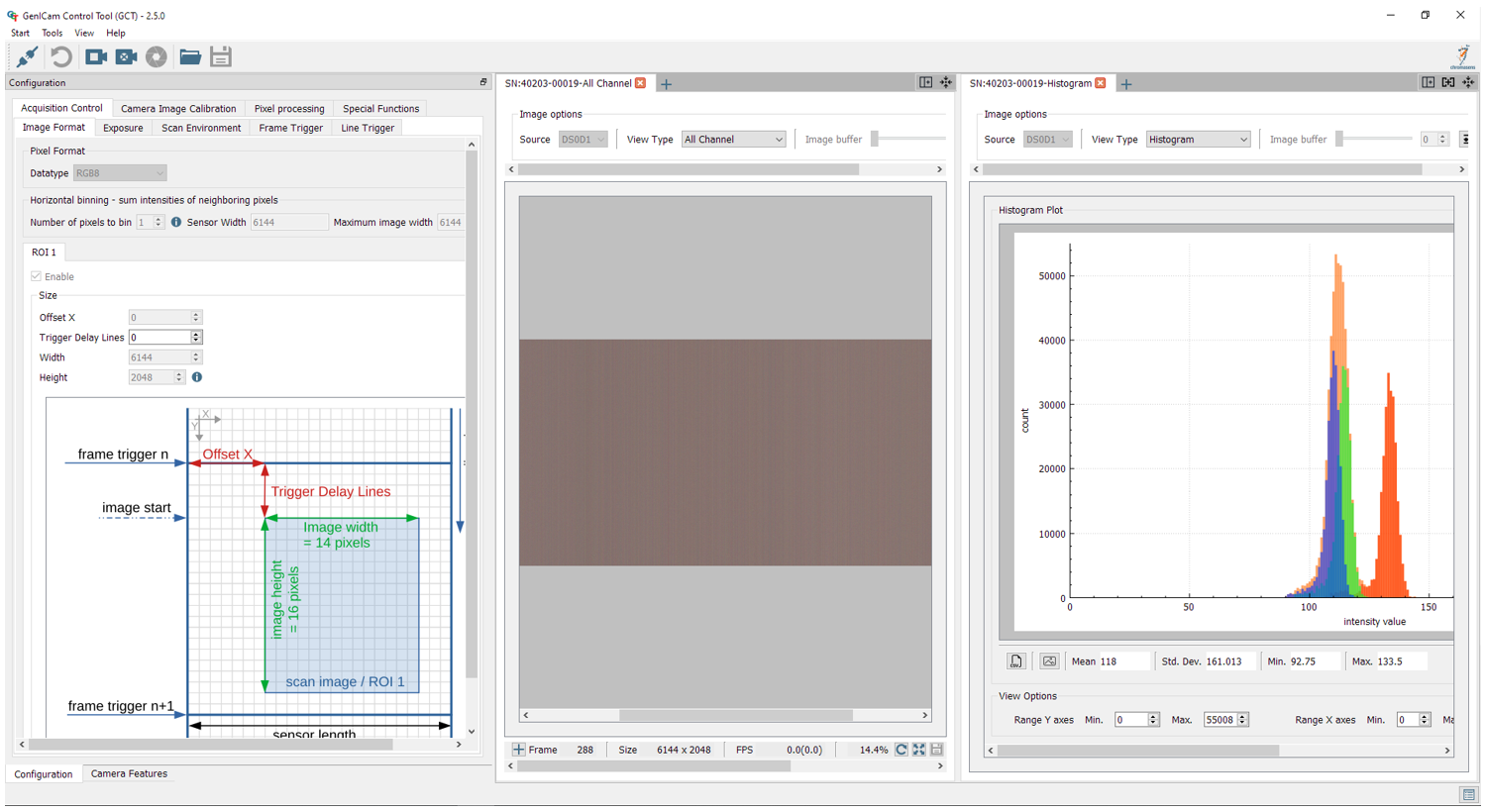Viewport: 1485px width, 812px height.
Task: Switch to Camera Image Calibration tab
Action: [178, 109]
